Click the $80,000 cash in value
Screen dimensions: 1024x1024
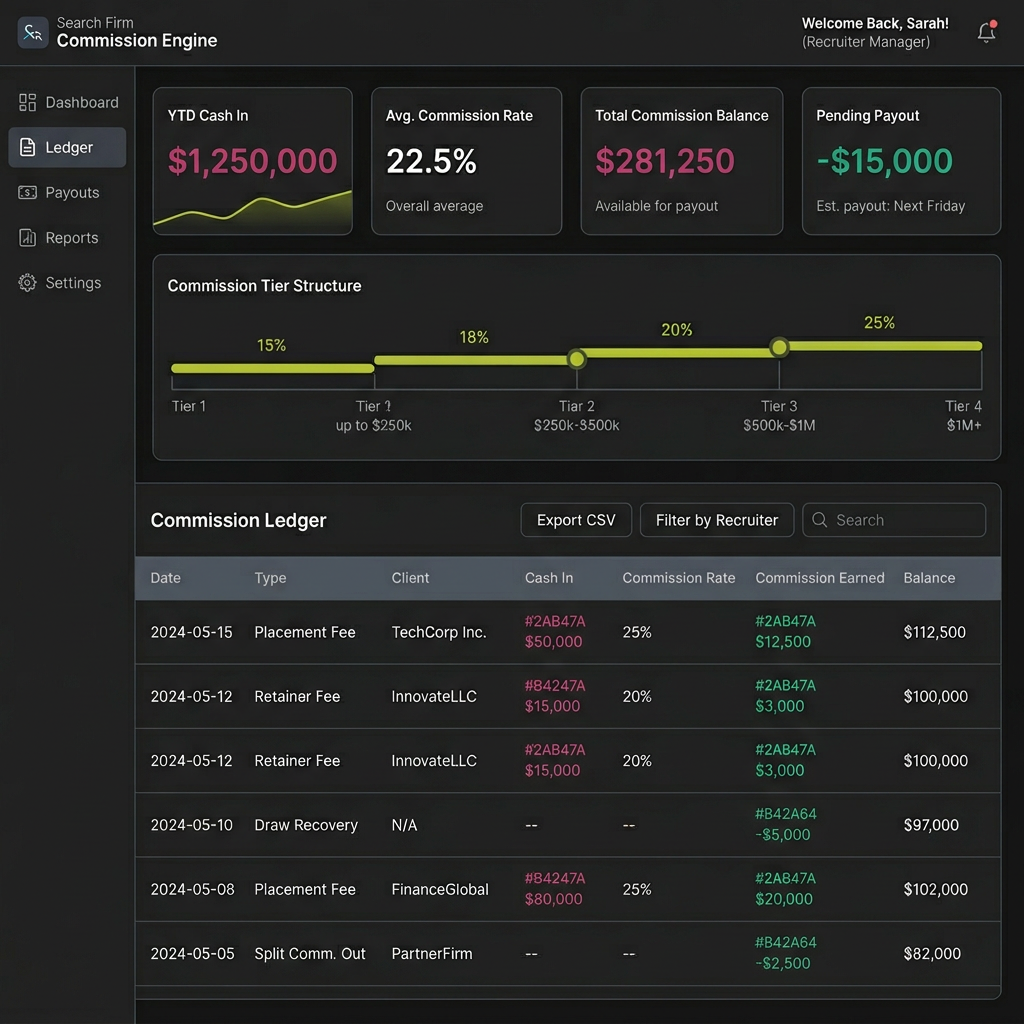(553, 899)
